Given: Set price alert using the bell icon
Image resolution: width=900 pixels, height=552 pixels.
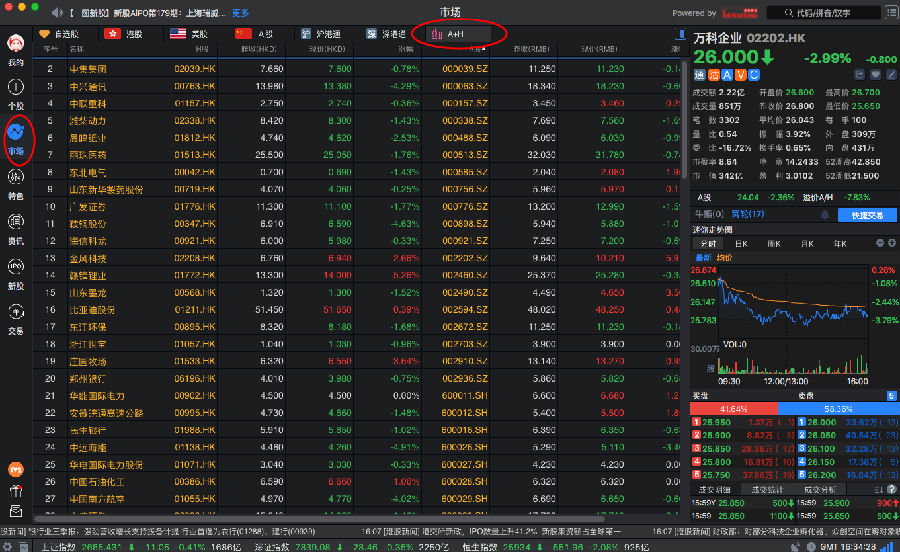Looking at the screenshot, I should tap(825, 215).
